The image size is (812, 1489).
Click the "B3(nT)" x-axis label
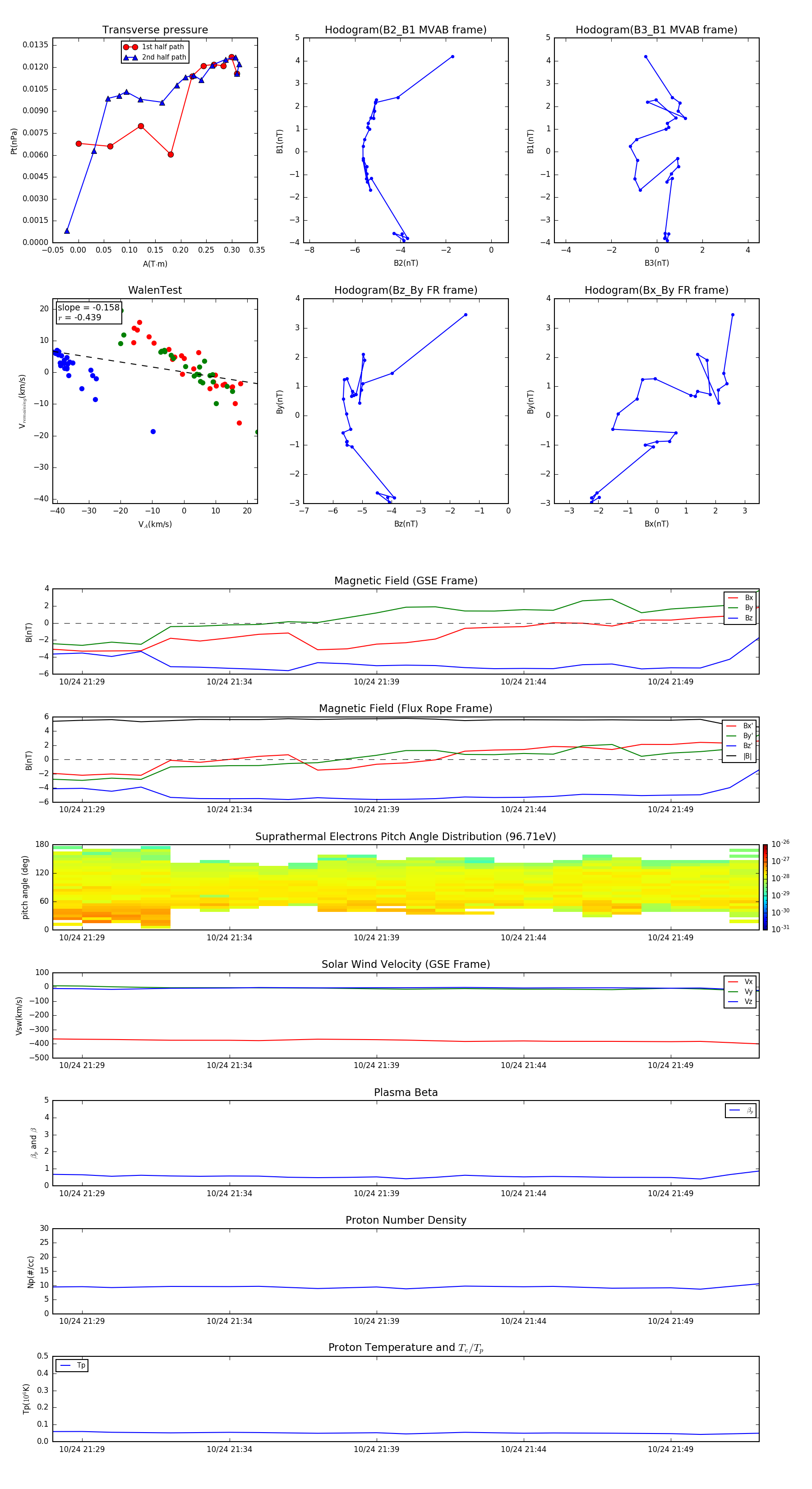click(x=656, y=263)
